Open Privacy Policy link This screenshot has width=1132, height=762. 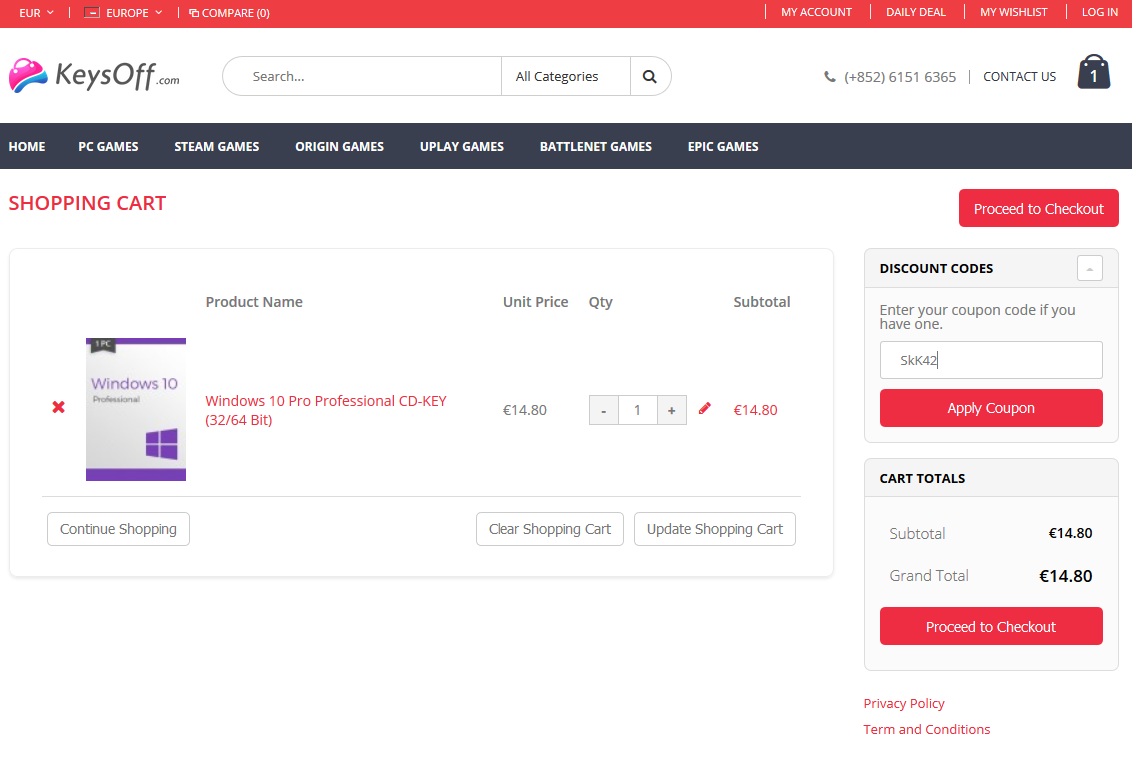tap(904, 703)
